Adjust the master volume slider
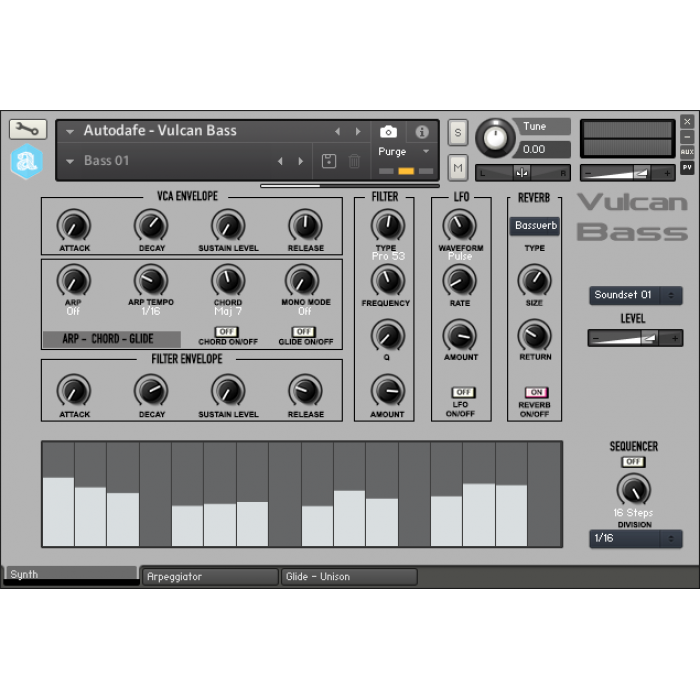Screen dimensions: 700x700 (627, 173)
